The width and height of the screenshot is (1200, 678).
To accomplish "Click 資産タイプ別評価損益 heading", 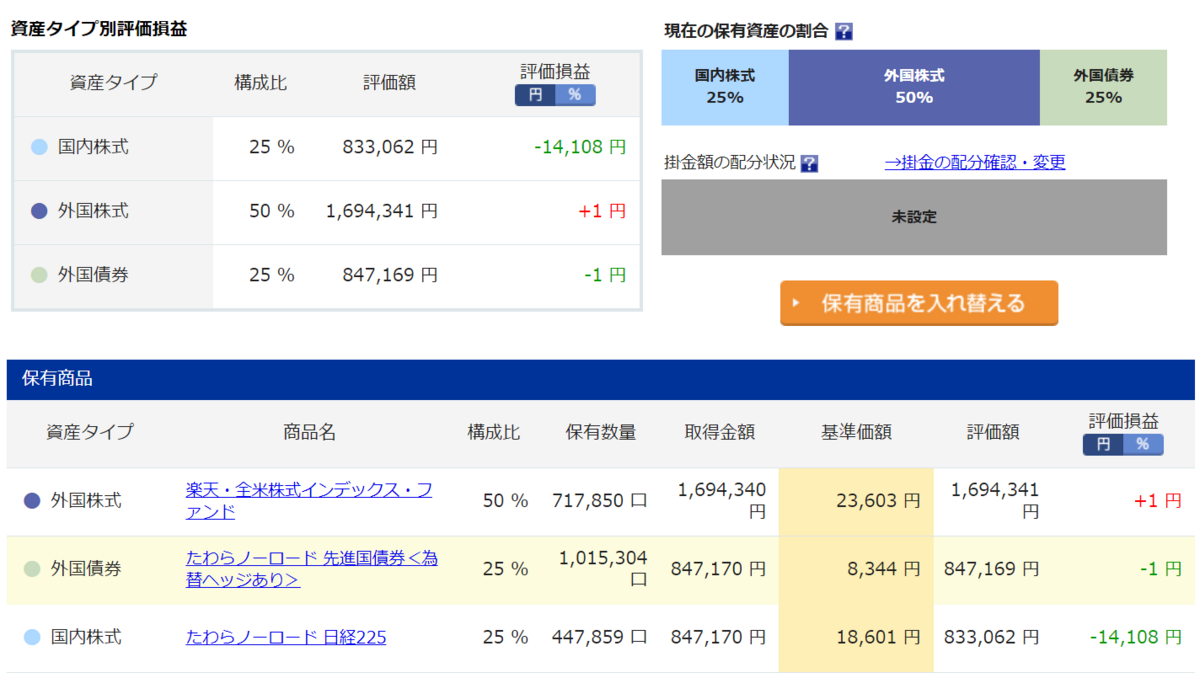I will coord(99,30).
